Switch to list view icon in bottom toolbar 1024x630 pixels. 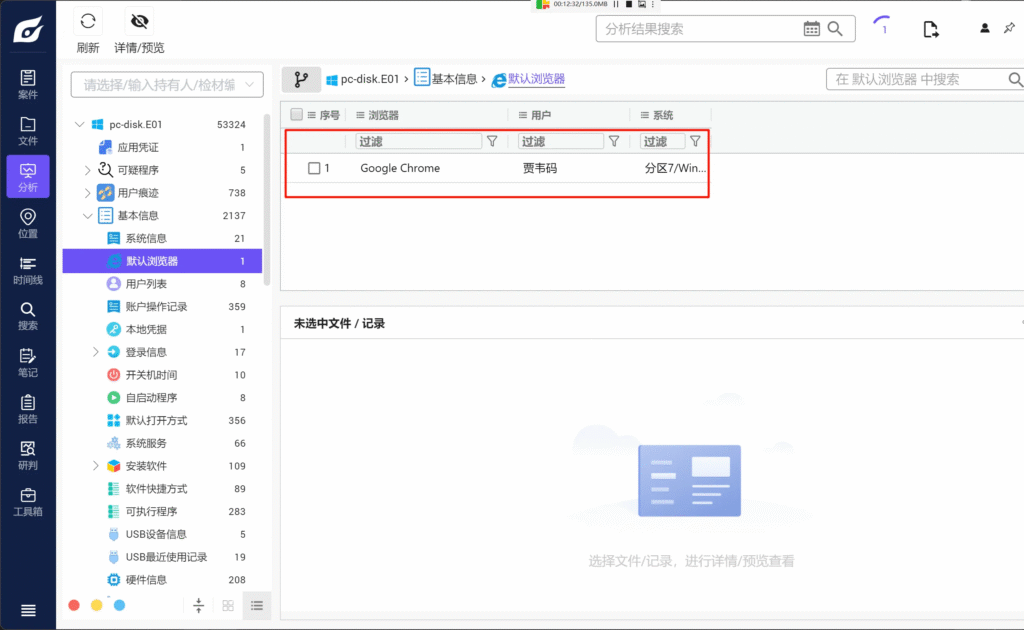pos(257,605)
